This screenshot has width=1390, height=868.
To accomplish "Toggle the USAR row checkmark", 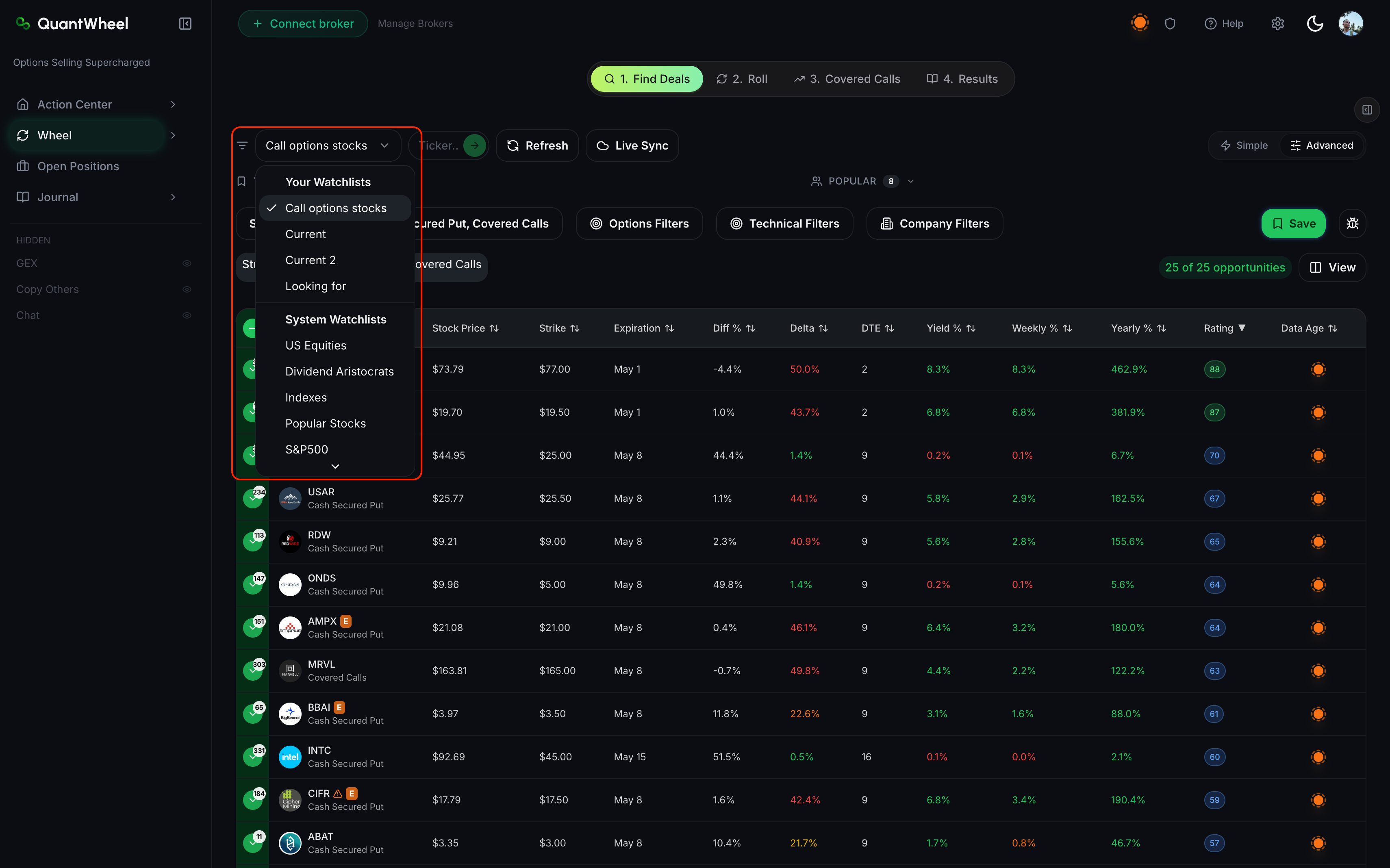I will click(253, 498).
